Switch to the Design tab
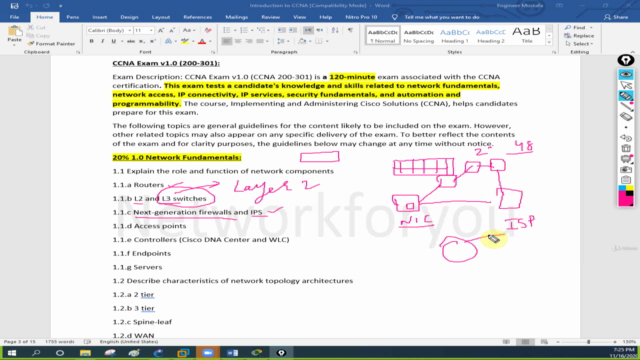Image resolution: width=640 pixels, height=360 pixels. 129,17
